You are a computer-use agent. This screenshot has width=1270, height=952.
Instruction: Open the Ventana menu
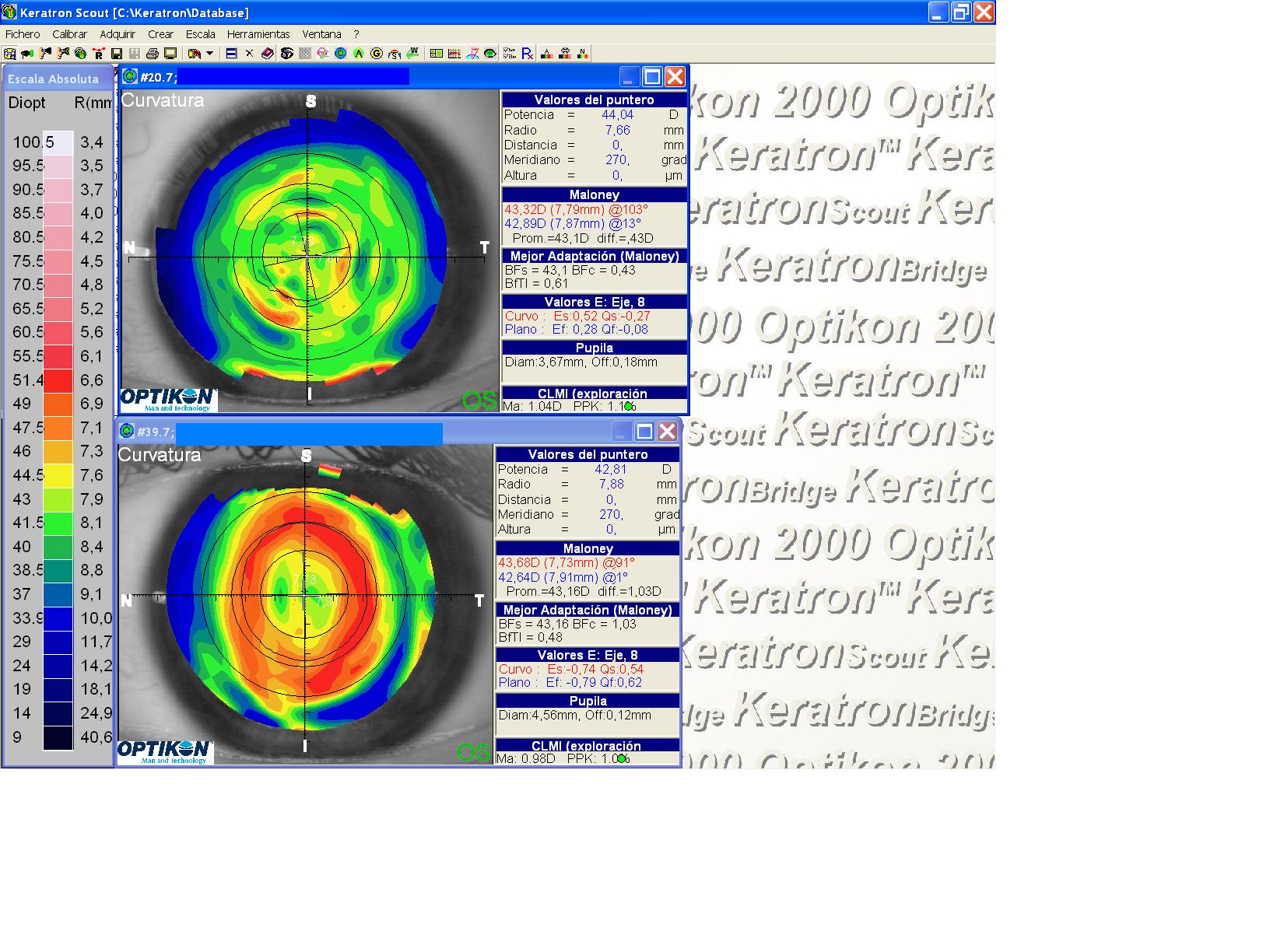point(322,34)
